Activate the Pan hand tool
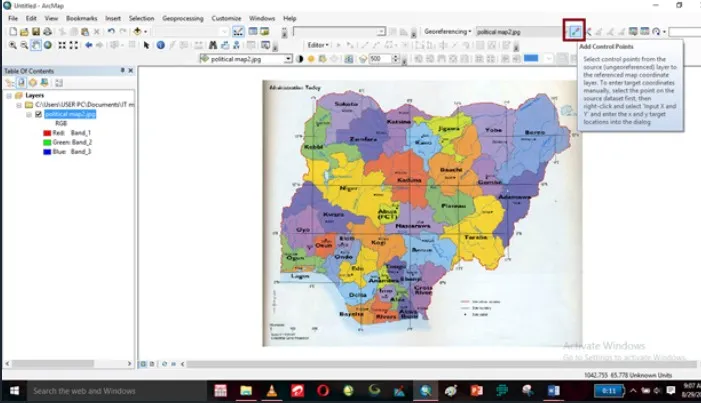This screenshot has height=403, width=701. point(36,45)
